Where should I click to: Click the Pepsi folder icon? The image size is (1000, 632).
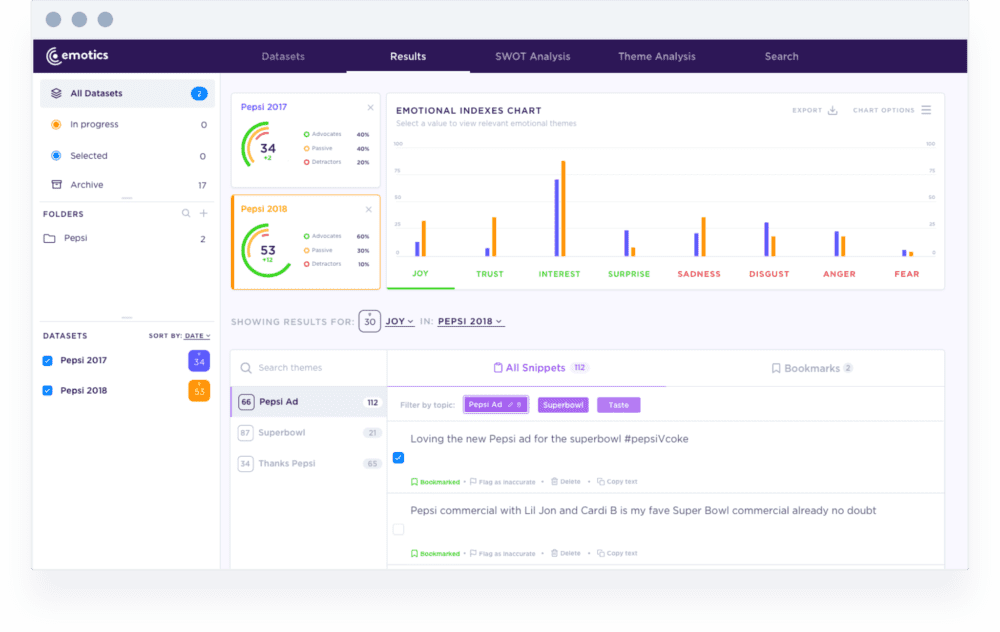click(49, 239)
